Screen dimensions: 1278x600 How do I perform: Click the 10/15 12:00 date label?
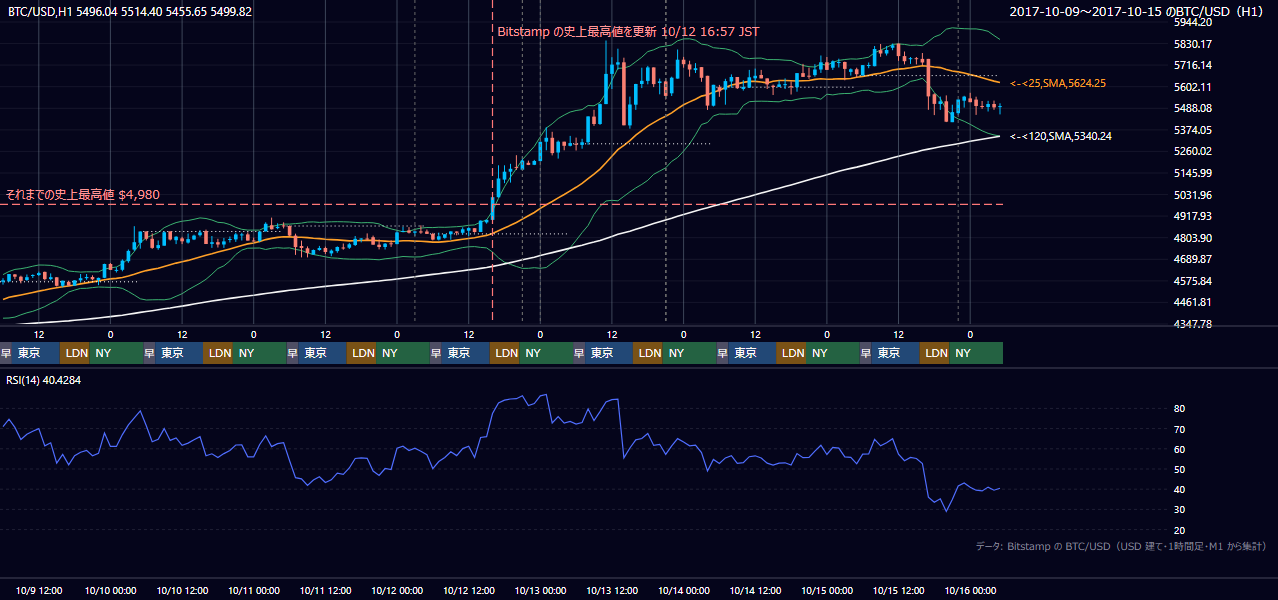899,590
